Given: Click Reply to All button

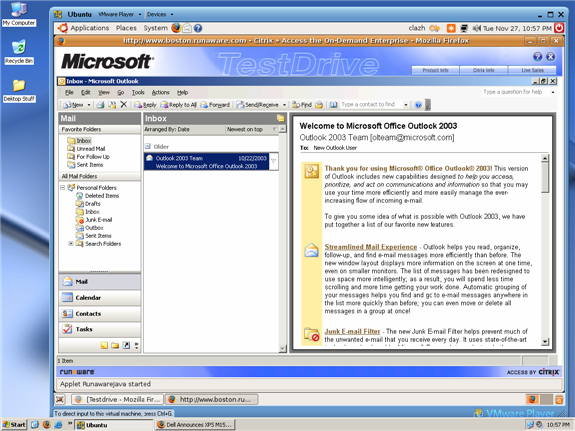Looking at the screenshot, I should pyautogui.click(x=179, y=105).
